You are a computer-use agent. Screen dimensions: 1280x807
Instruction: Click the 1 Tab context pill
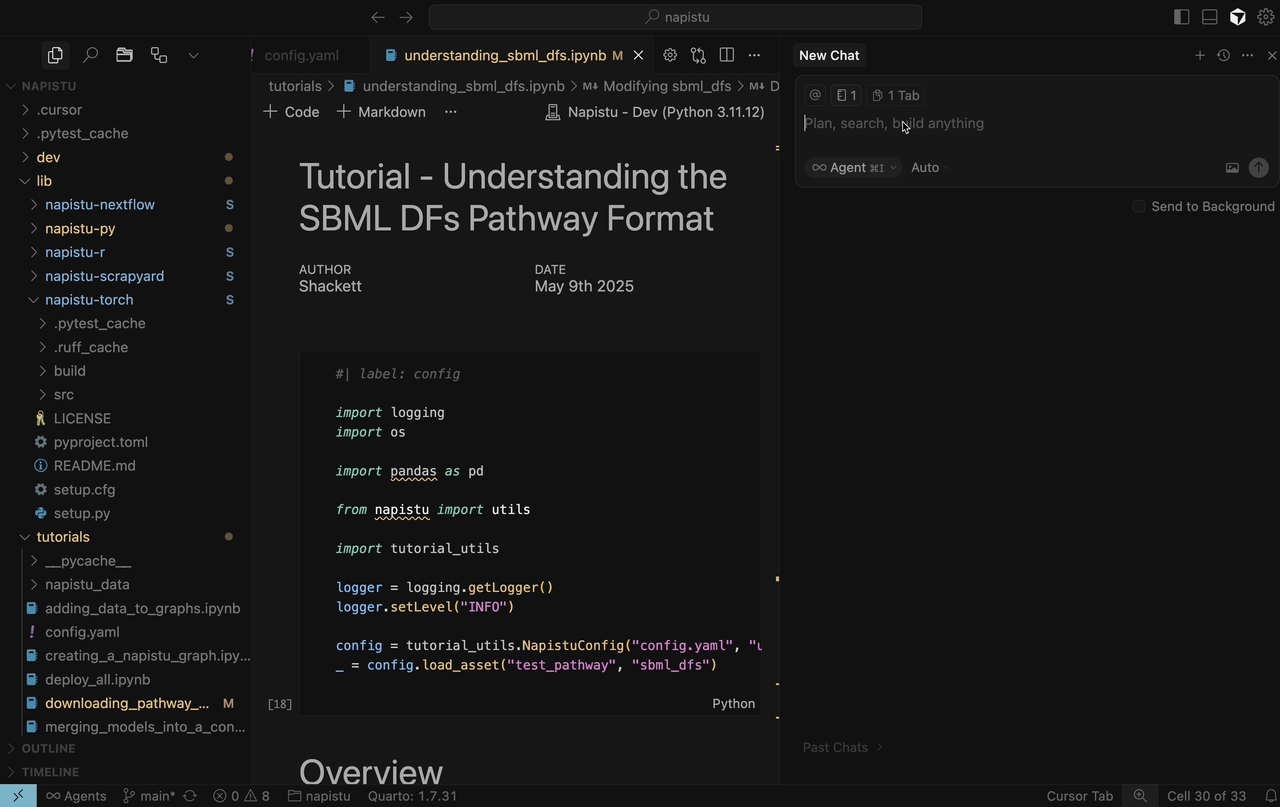[x=895, y=95]
